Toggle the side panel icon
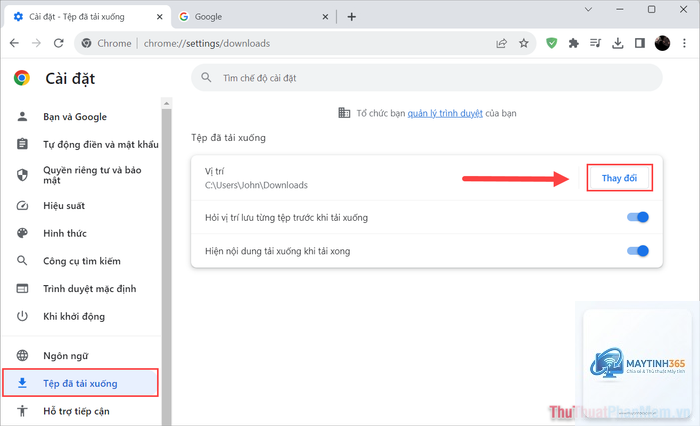The image size is (700, 426). point(640,43)
